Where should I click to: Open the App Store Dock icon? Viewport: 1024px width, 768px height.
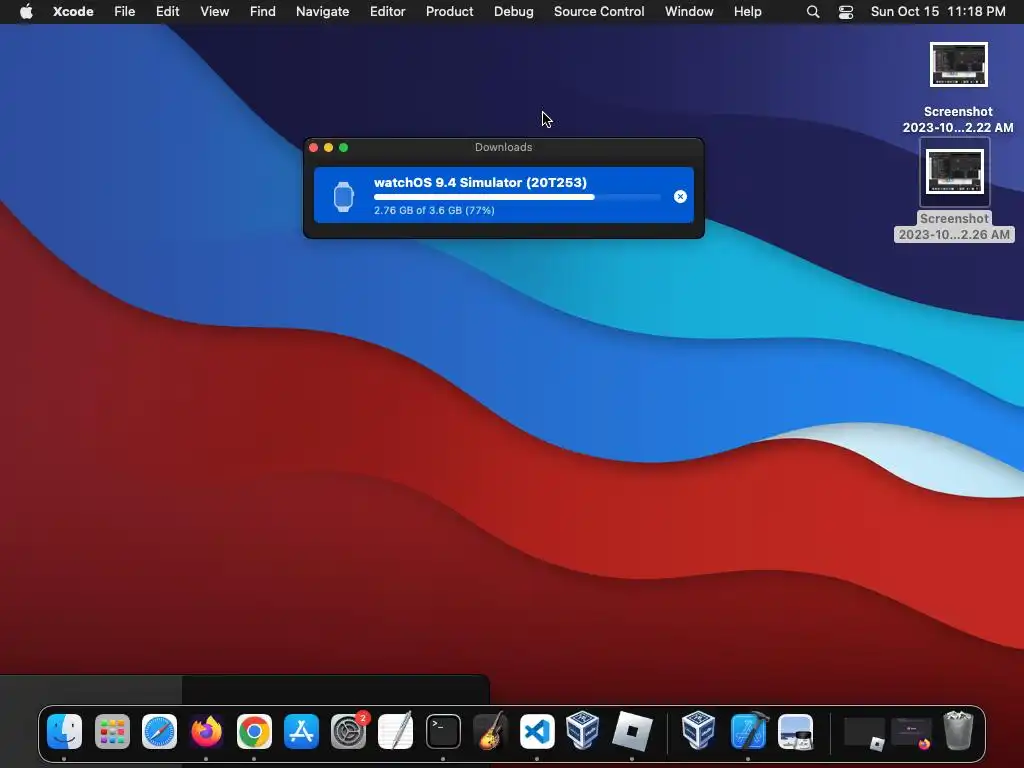coord(301,731)
